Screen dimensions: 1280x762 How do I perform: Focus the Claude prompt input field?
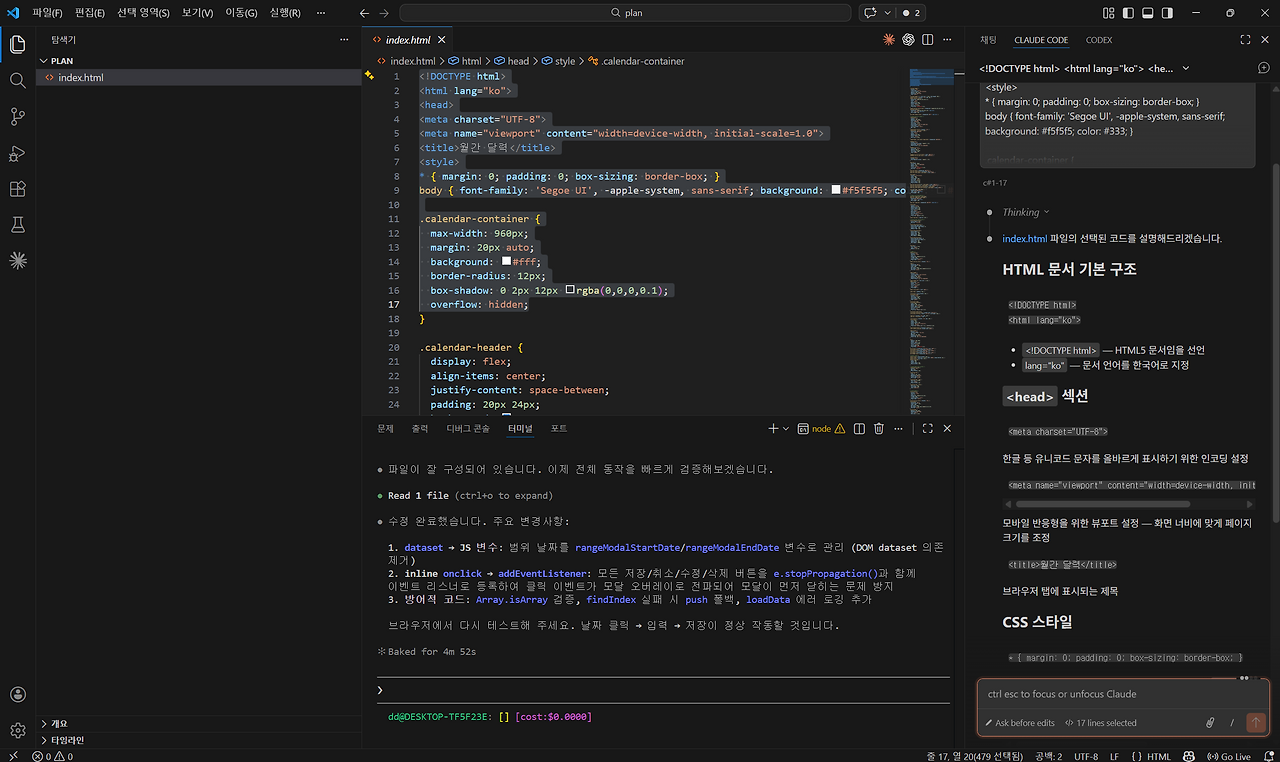[1123, 694]
